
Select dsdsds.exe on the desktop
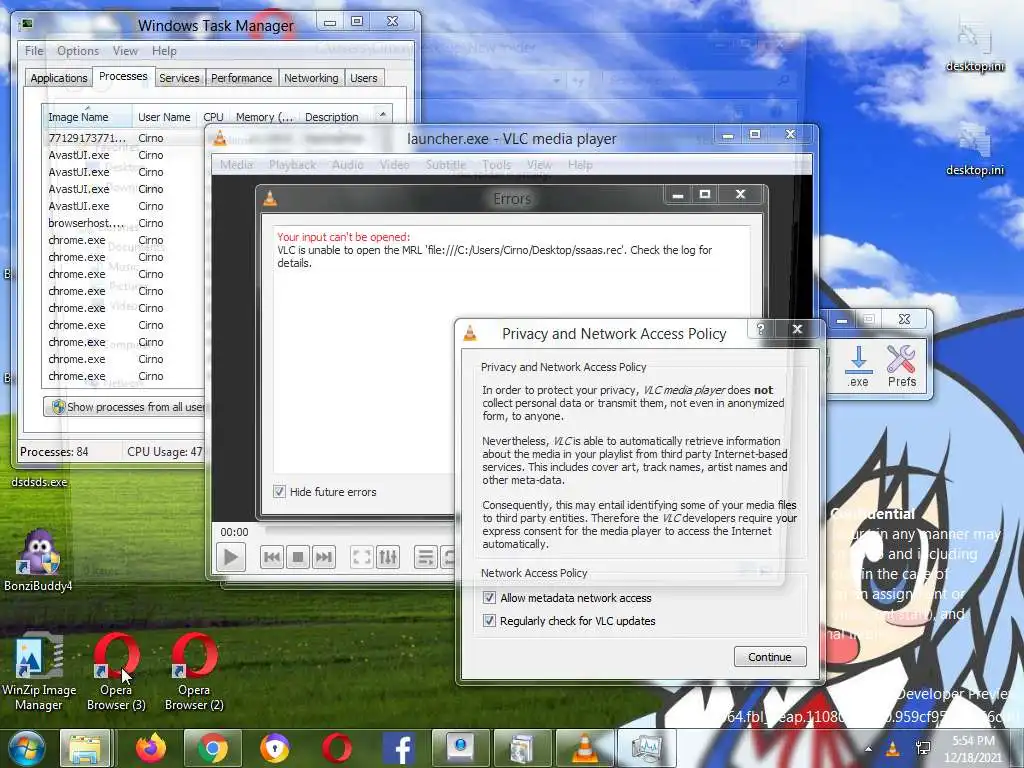click(x=39, y=482)
